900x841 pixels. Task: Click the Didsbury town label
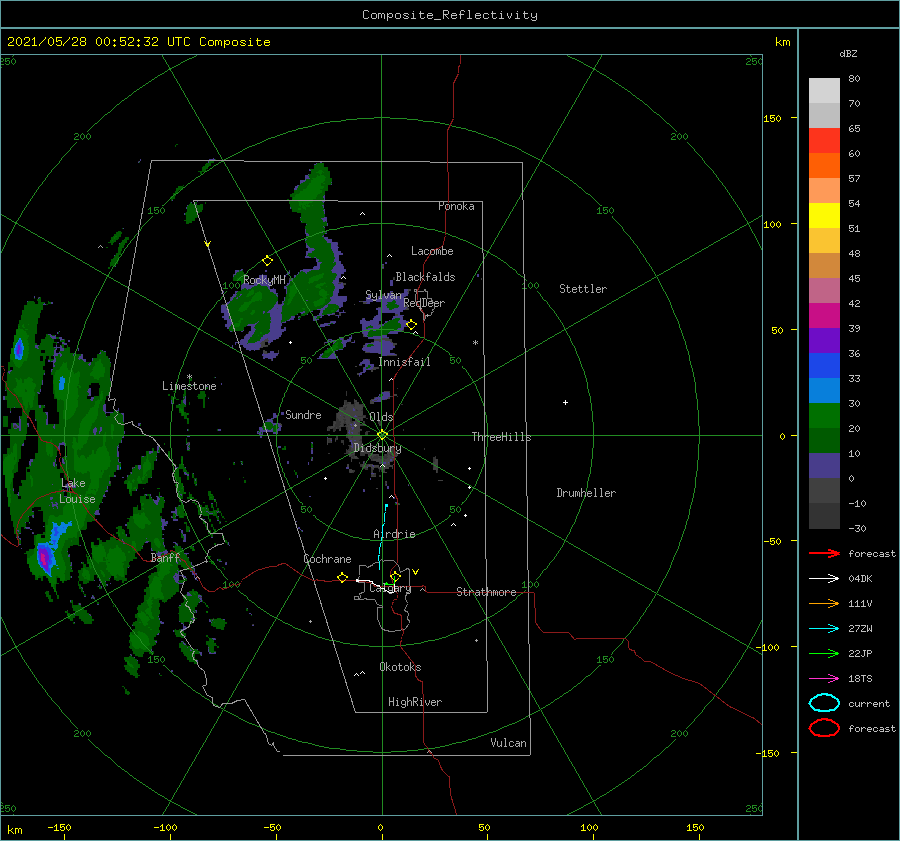click(x=378, y=448)
